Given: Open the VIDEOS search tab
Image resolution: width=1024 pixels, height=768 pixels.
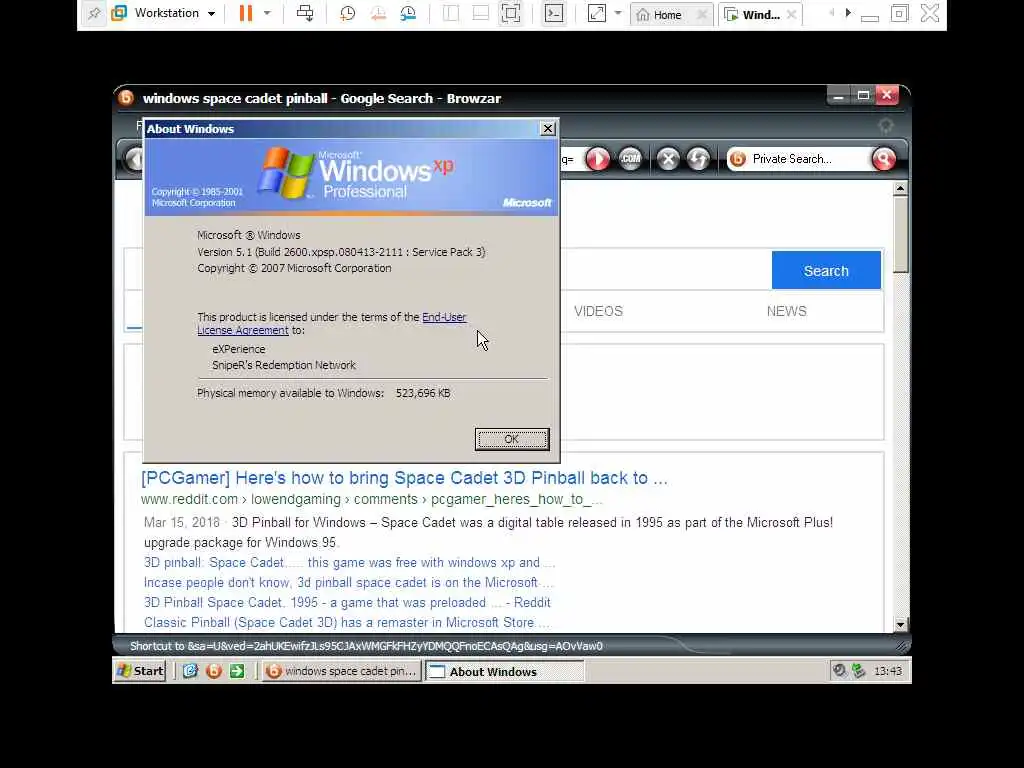Looking at the screenshot, I should click(x=598, y=312).
